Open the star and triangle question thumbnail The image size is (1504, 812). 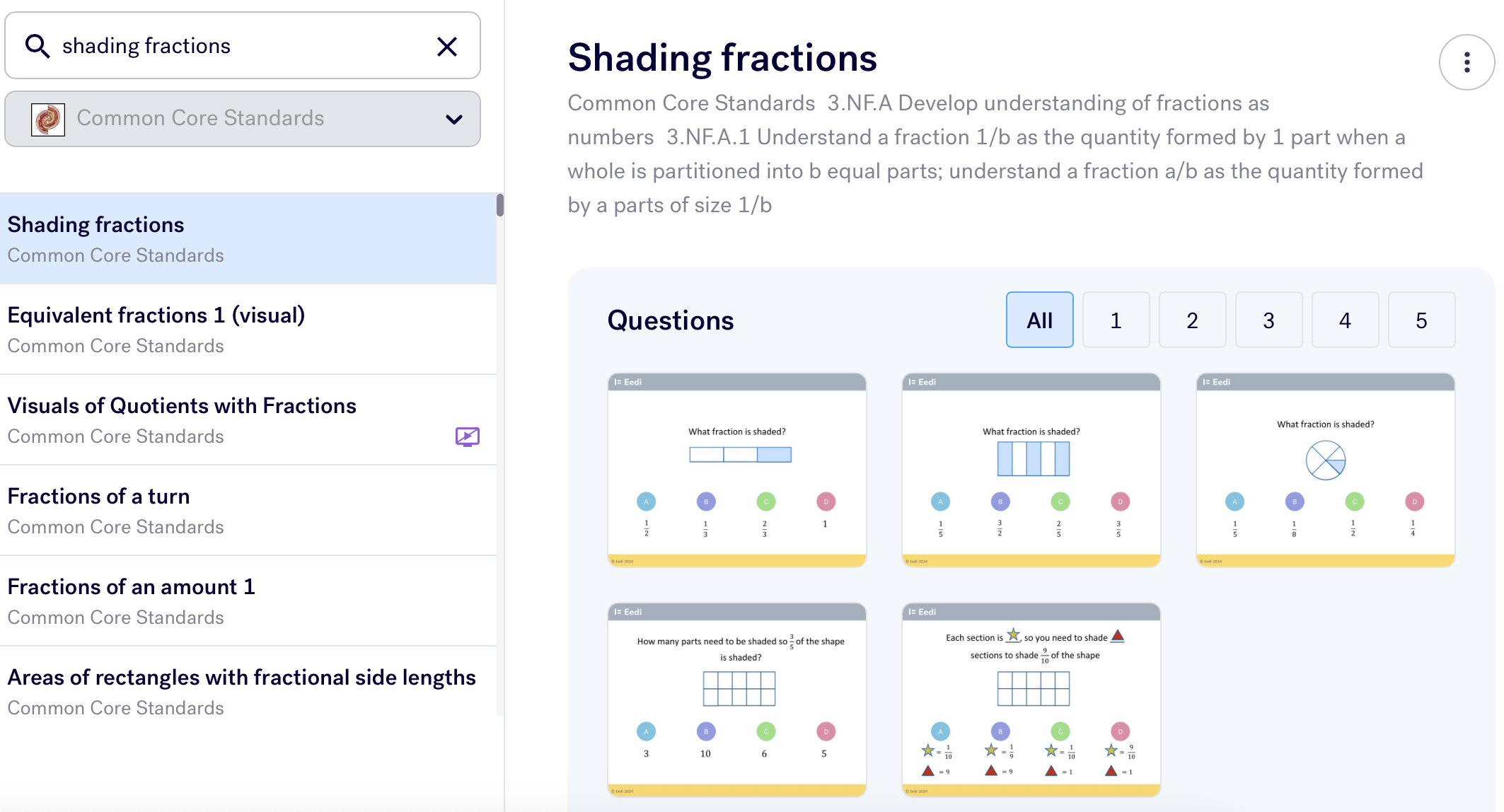pyautogui.click(x=1031, y=700)
